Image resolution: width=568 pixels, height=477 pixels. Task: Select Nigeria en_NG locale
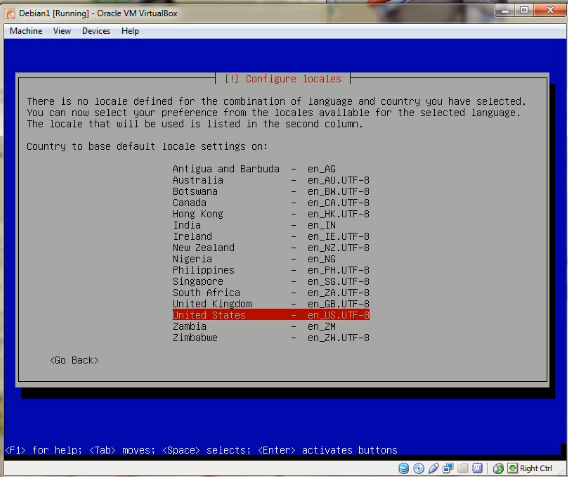tap(271, 259)
